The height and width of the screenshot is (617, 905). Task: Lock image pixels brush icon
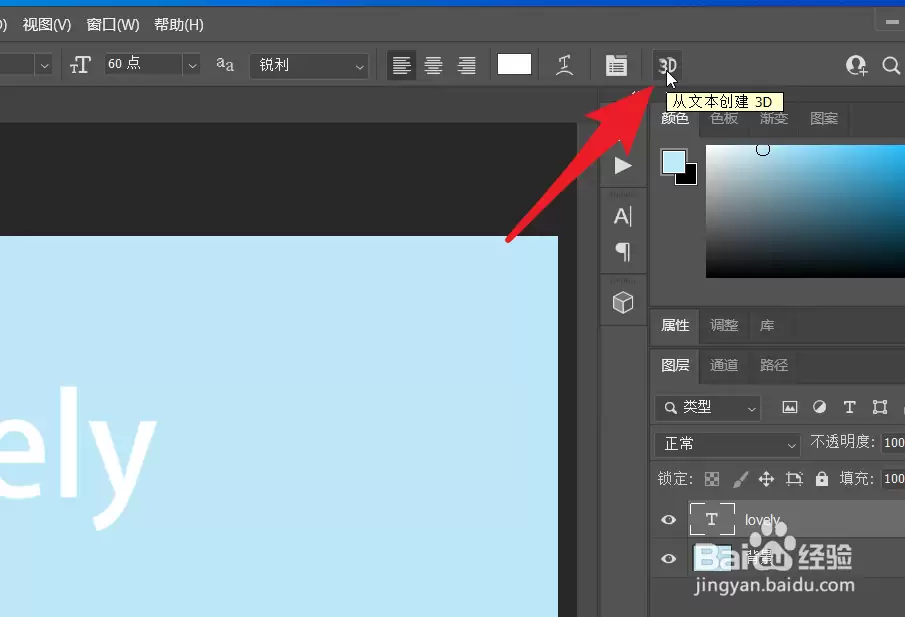pos(740,479)
